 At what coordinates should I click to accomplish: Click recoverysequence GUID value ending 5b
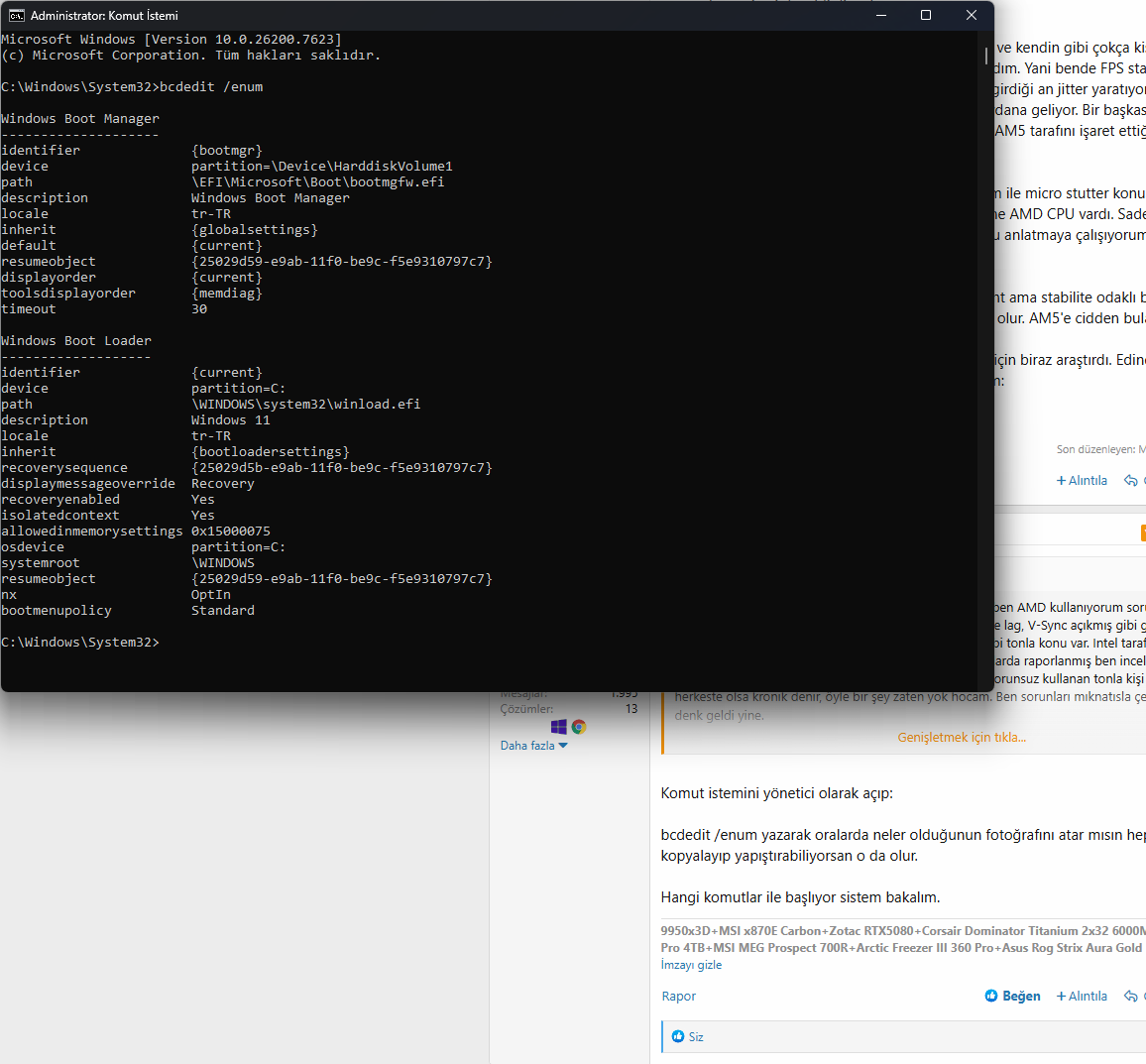coord(342,468)
